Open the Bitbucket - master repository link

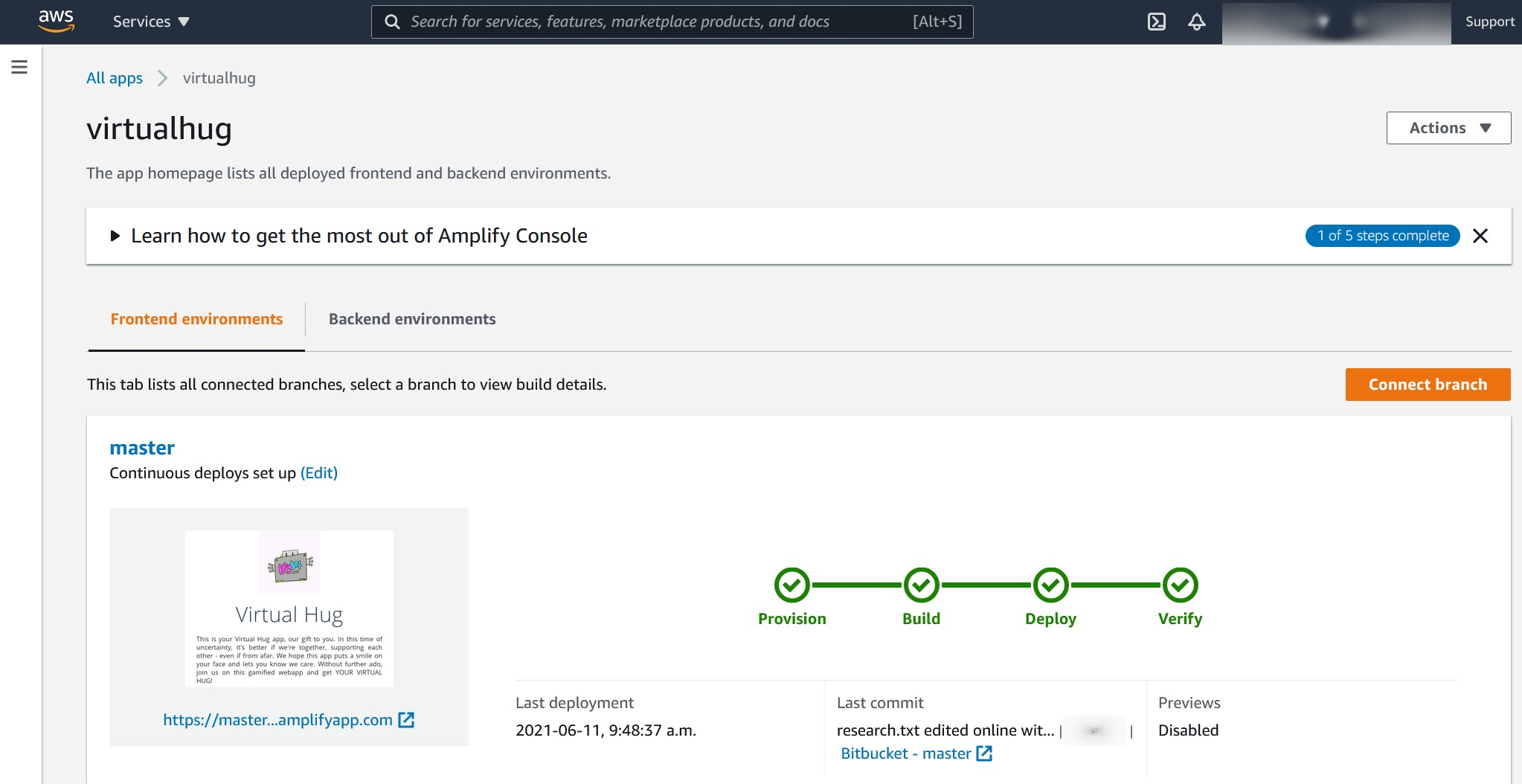point(906,754)
